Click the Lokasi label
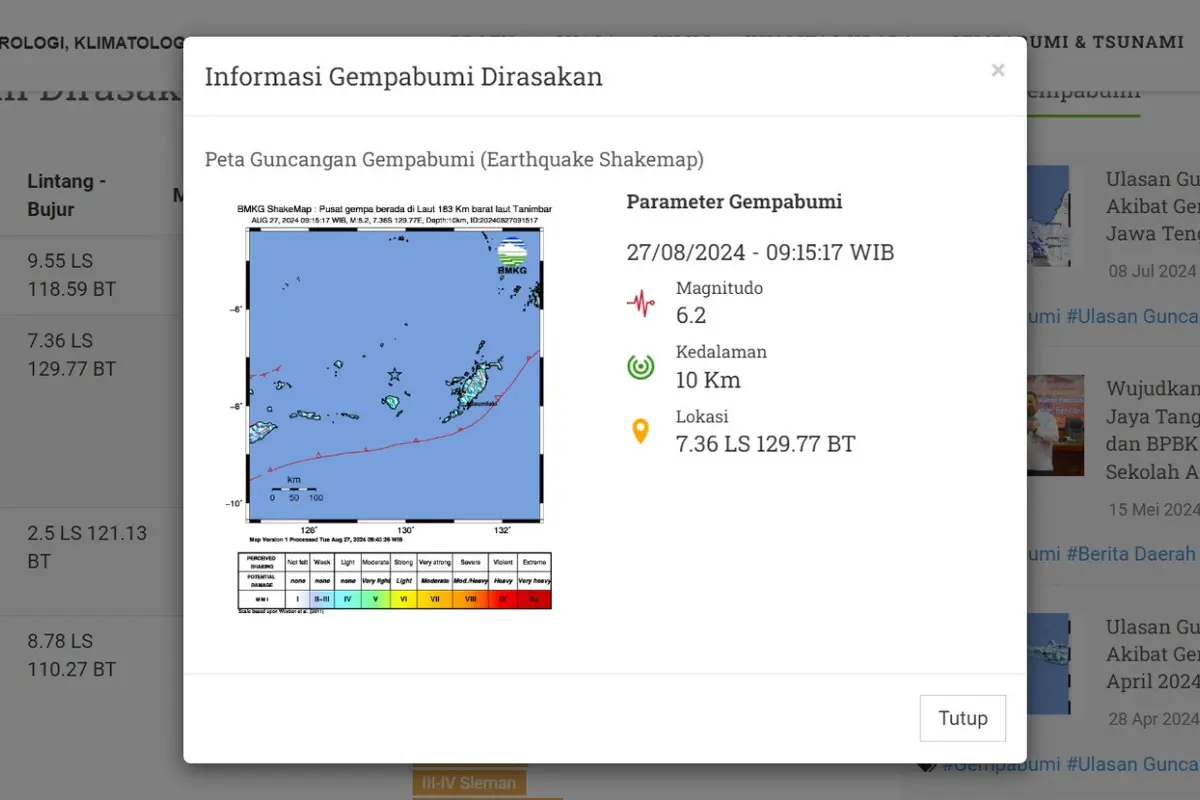Image resolution: width=1200 pixels, height=800 pixels. 702,416
